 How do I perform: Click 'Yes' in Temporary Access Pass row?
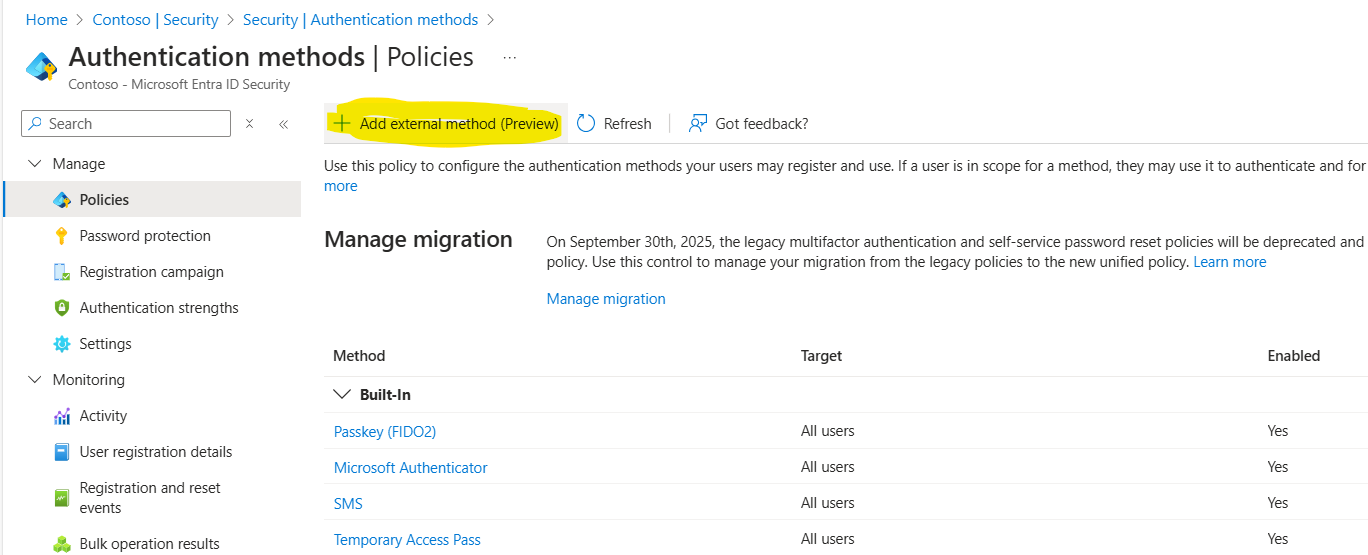[x=1278, y=539]
